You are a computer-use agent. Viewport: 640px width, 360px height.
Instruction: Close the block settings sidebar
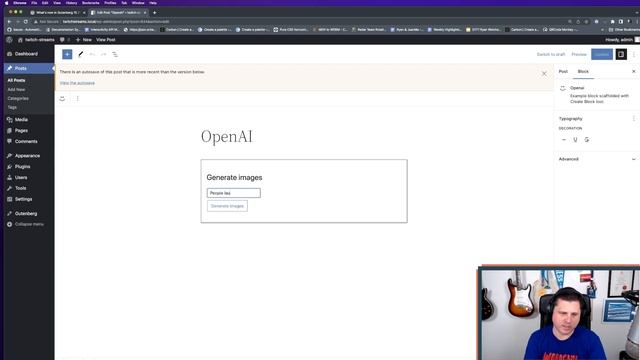[633, 71]
